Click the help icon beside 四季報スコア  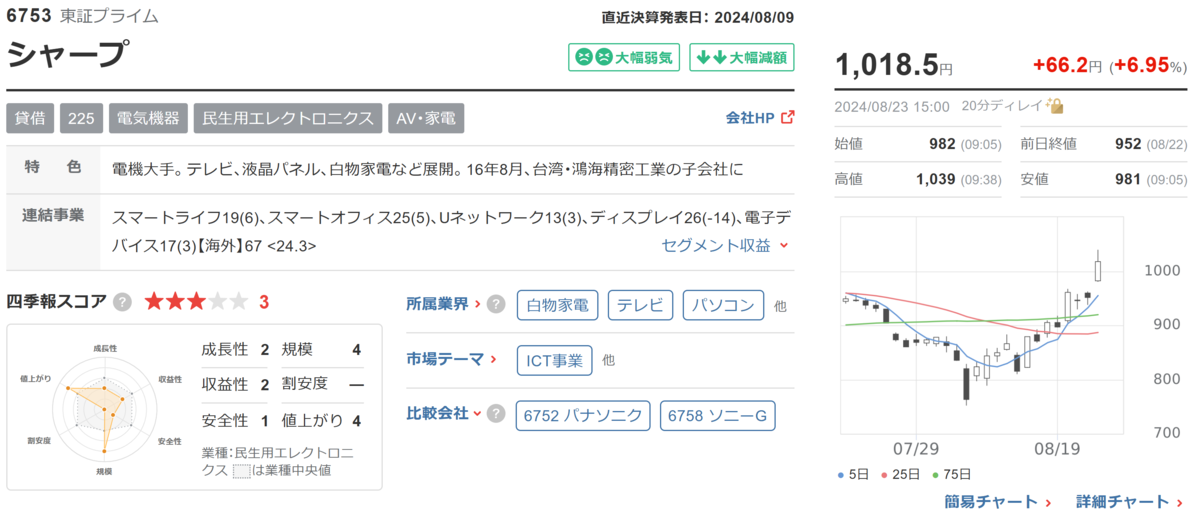(122, 302)
